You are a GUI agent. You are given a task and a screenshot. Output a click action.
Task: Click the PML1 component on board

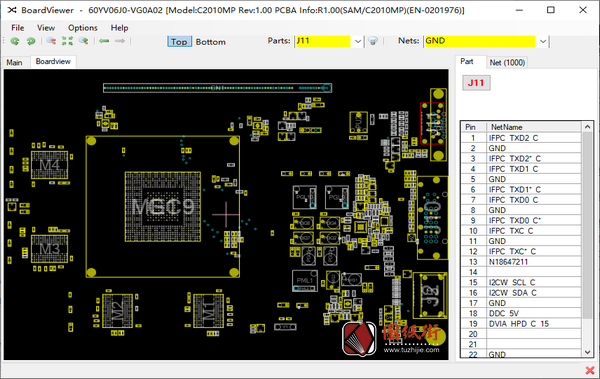point(305,281)
